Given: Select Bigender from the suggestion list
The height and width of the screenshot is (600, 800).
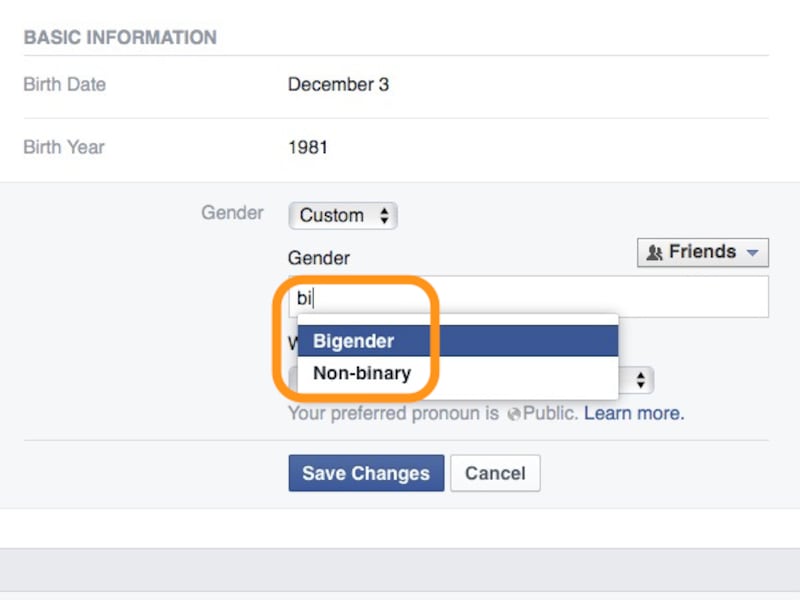Looking at the screenshot, I should (x=354, y=340).
